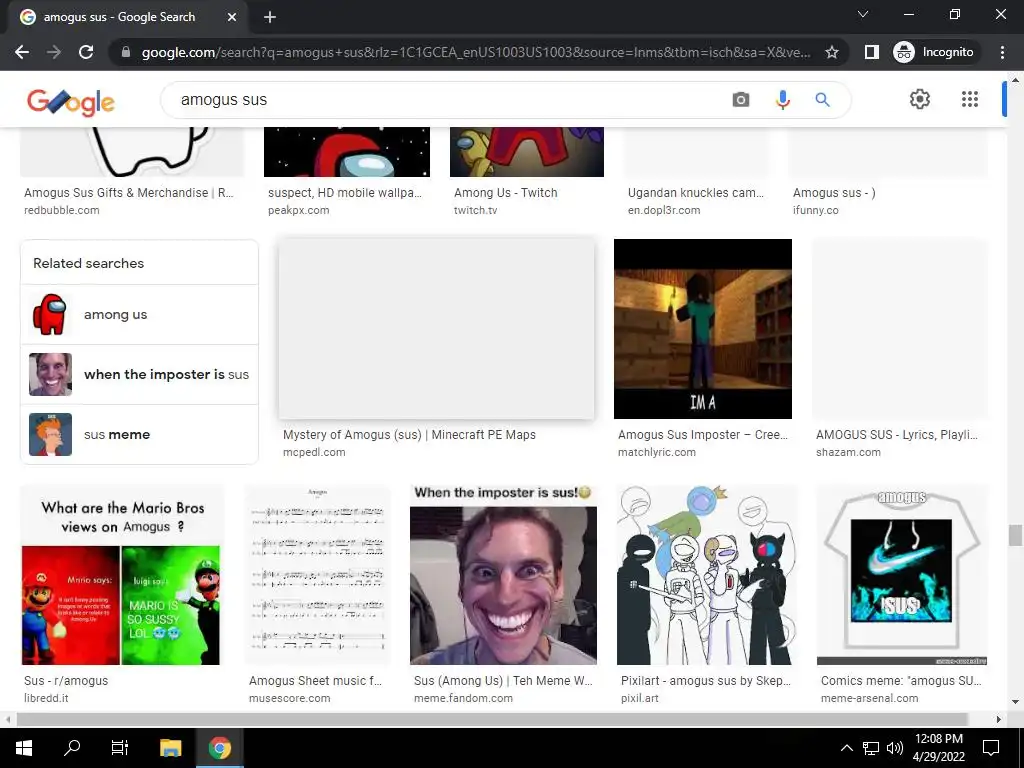This screenshot has height=768, width=1024.
Task: Open the Mario Bros views on Amogus image
Action: coord(121,575)
